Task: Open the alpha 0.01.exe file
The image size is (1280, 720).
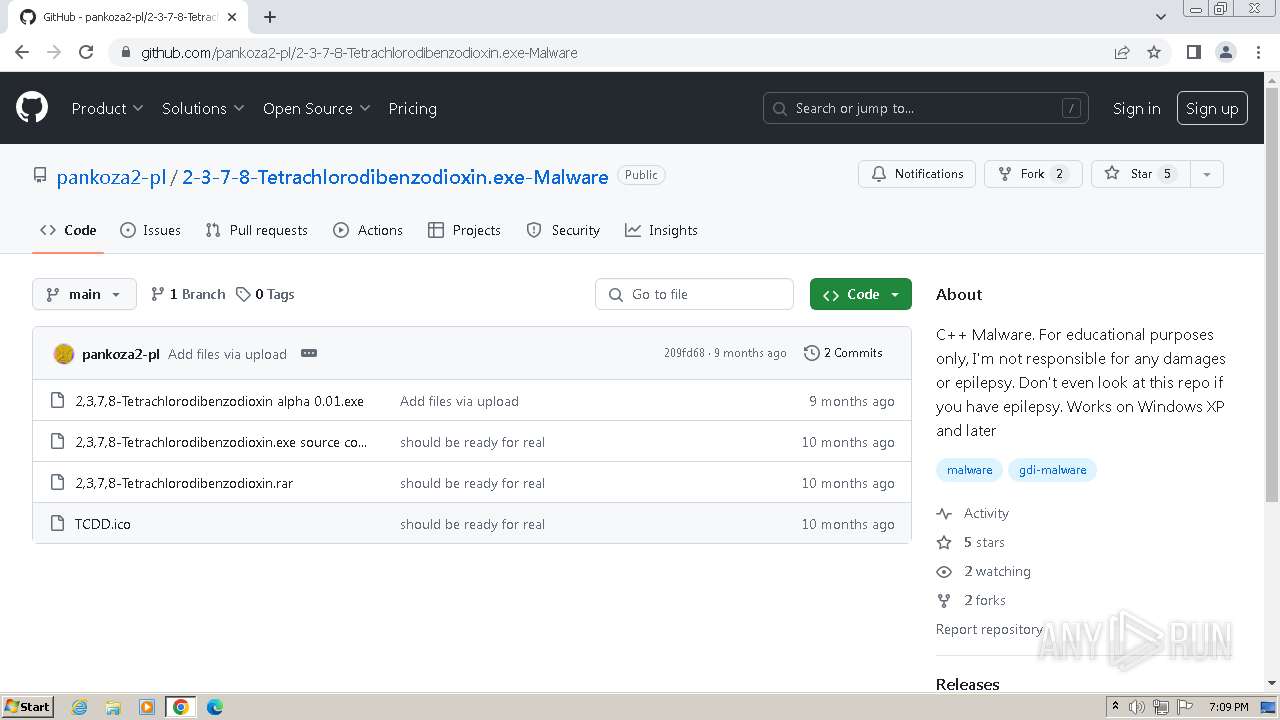Action: 219,401
